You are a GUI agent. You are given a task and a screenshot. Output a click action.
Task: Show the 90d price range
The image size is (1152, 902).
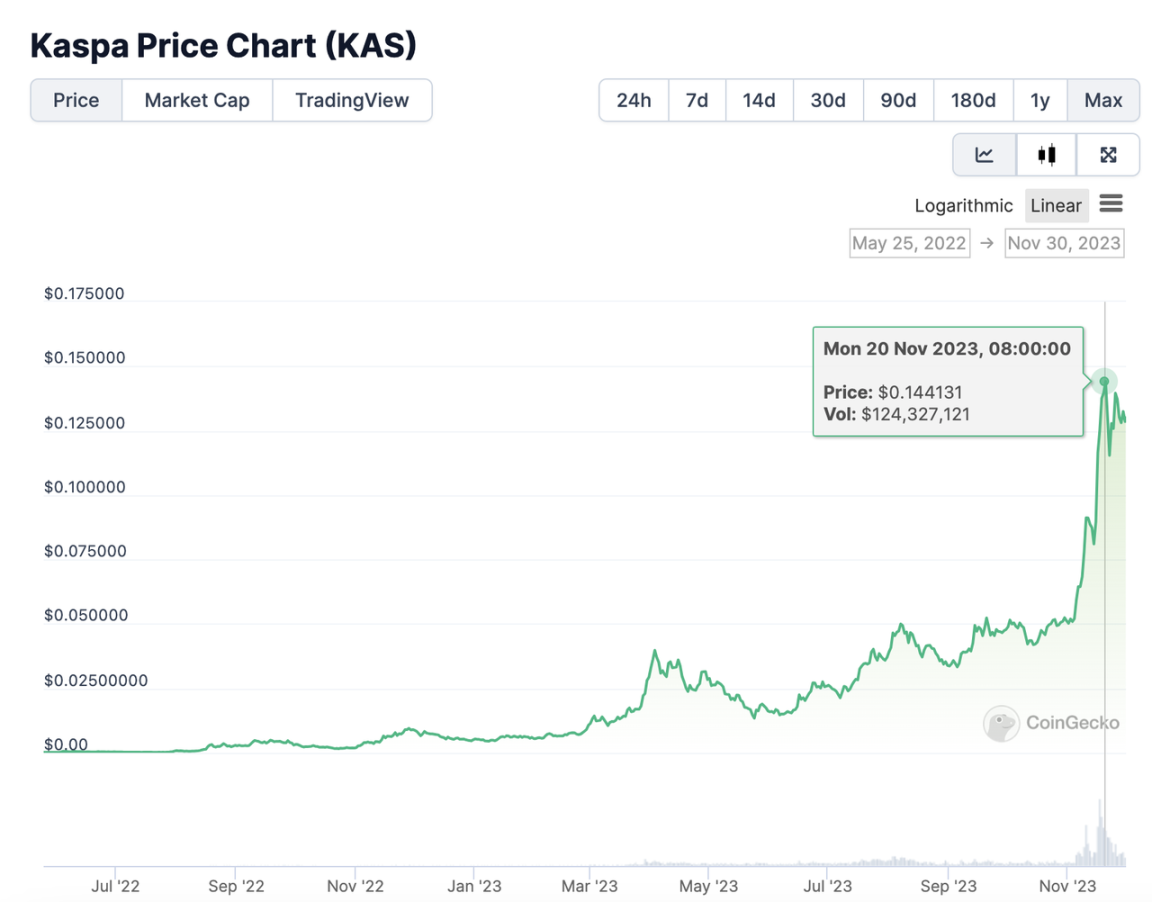click(898, 100)
